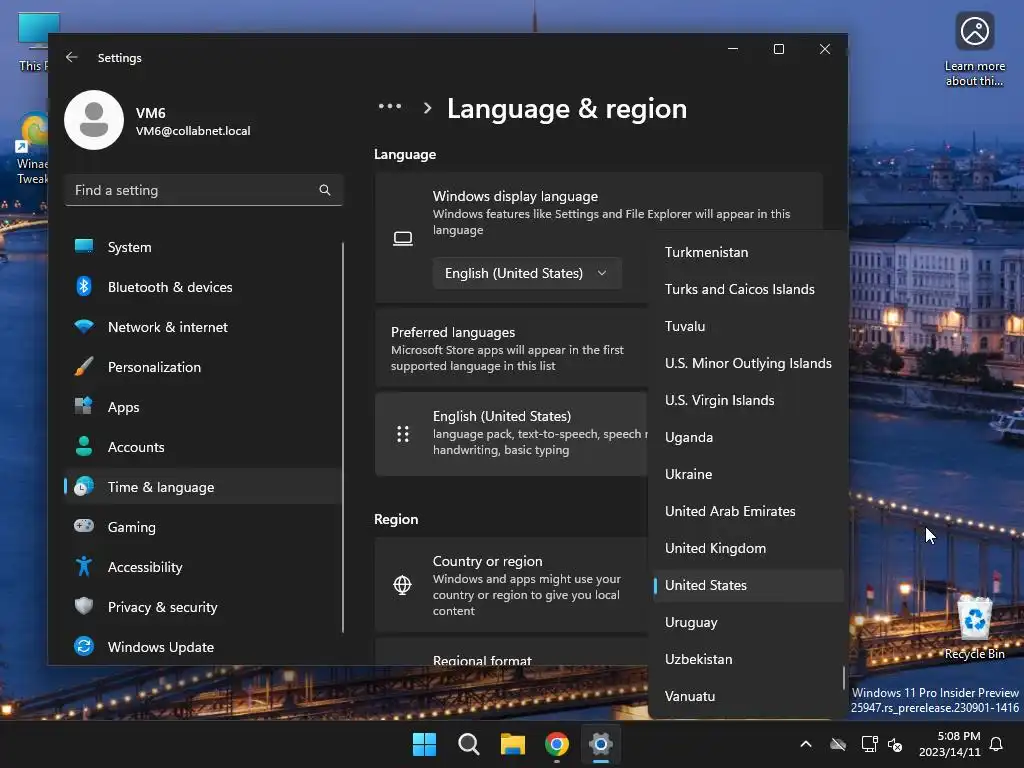Viewport: 1024px width, 768px height.
Task: Select United Arab Emirates
Action: (x=748, y=511)
